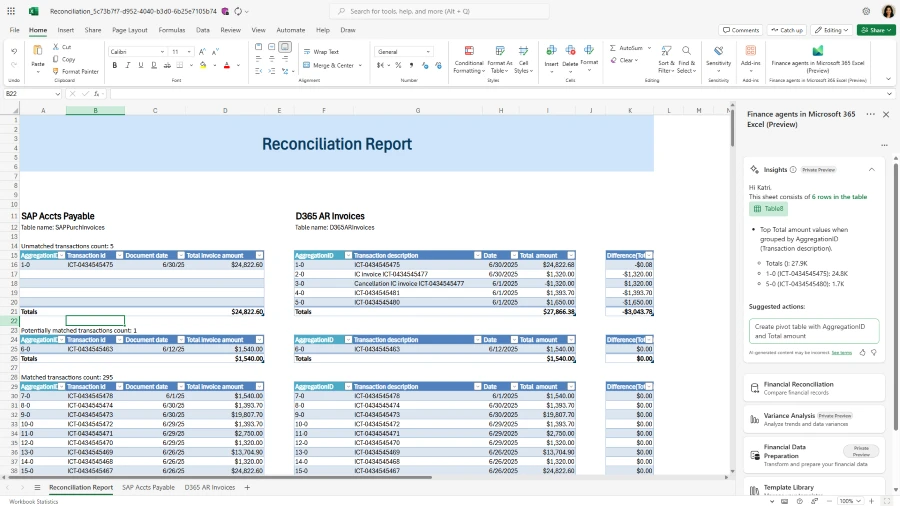900x506 pixels.
Task: Toggle Wrap Text for the cell
Action: click(x=320, y=51)
